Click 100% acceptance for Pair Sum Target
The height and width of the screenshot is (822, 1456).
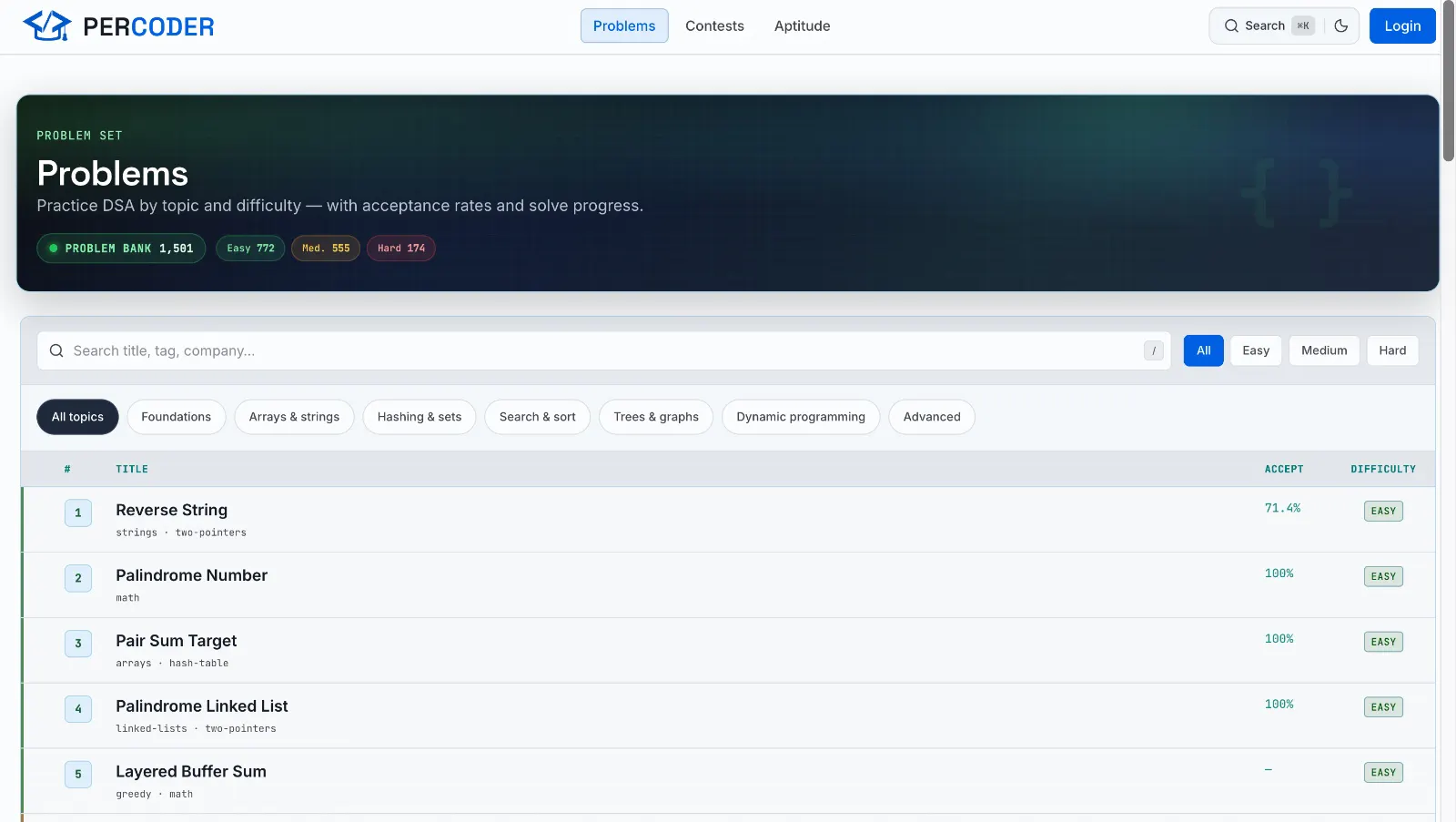coord(1279,640)
